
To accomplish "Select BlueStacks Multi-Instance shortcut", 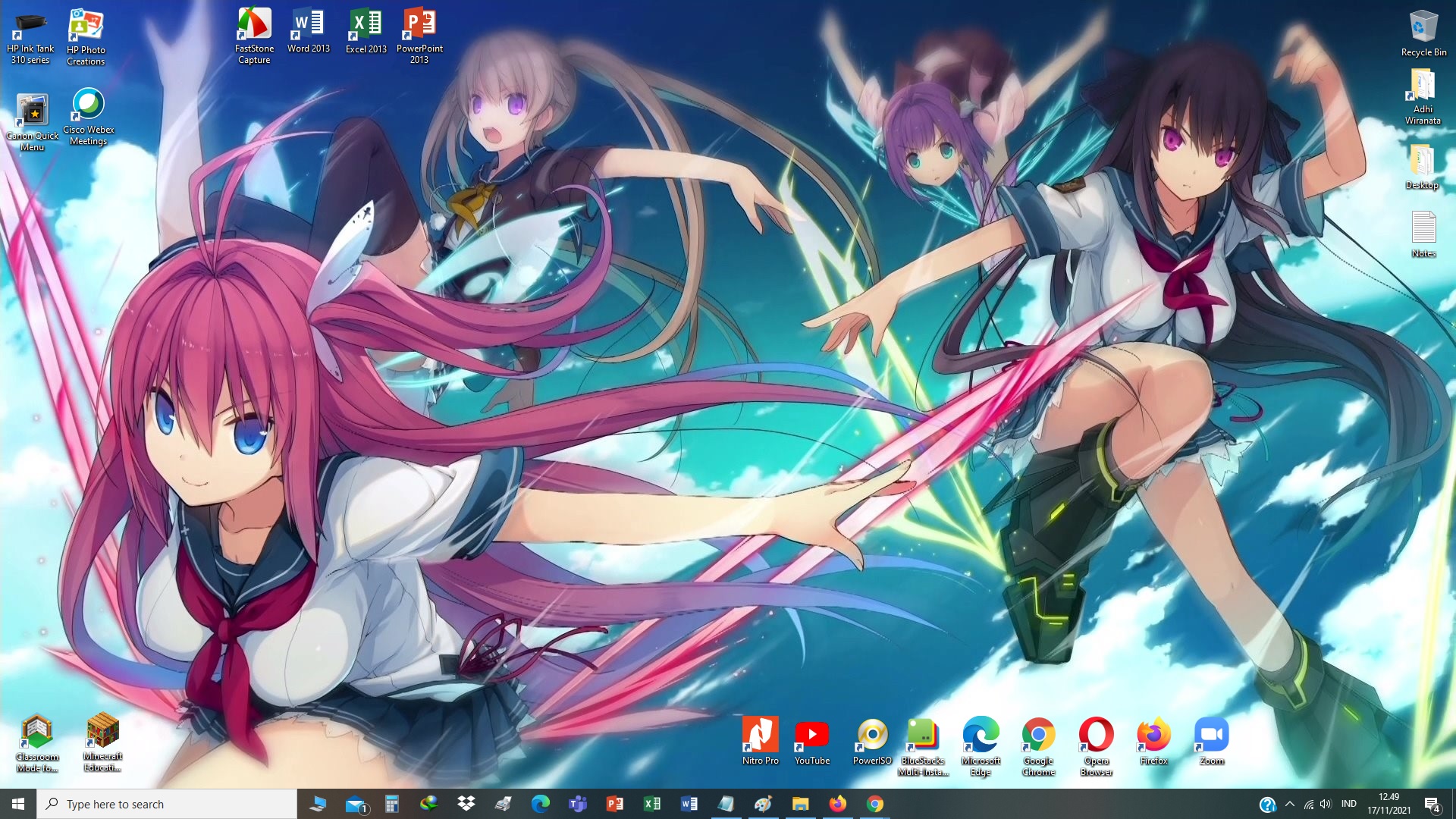I will 923,747.
